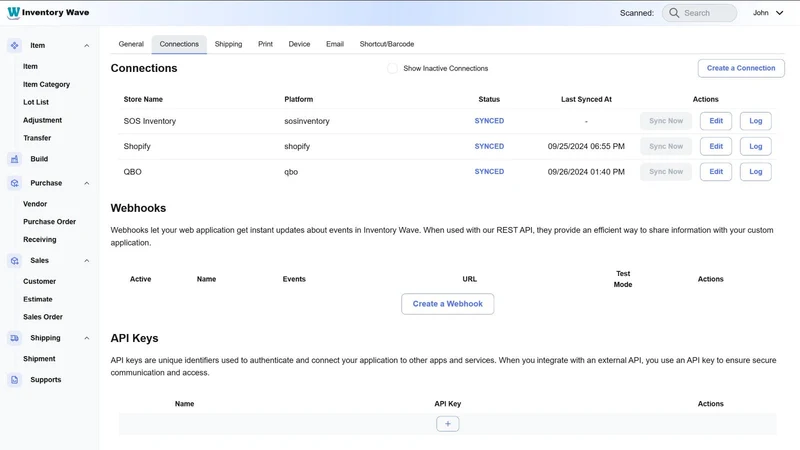Screen dimensions: 800x450
Task: Open Log for QBO connection
Action: tap(756, 171)
